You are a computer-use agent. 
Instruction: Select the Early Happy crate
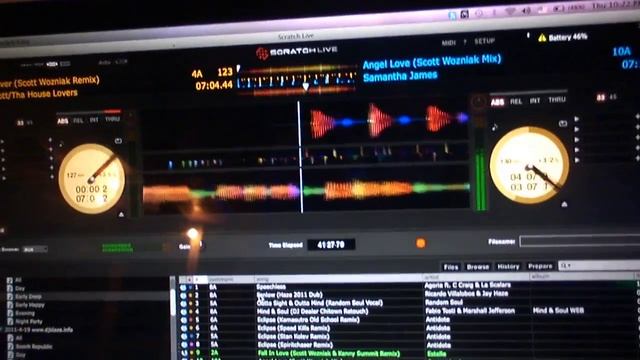(29, 305)
